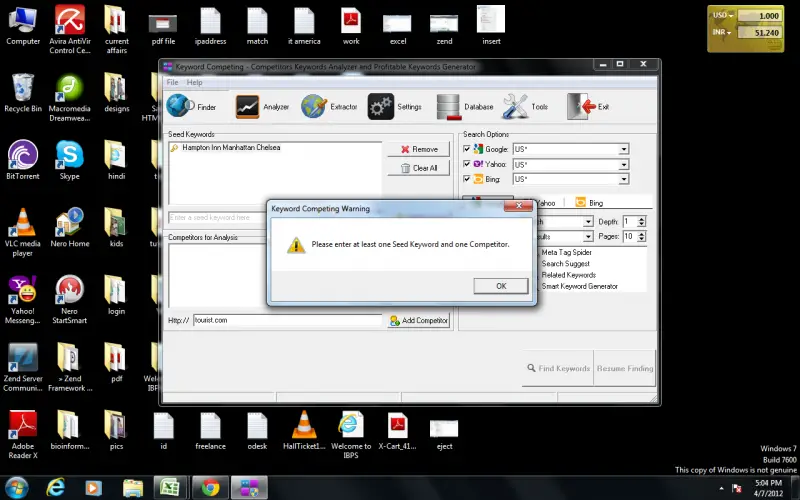This screenshot has width=800, height=500.
Task: Click the Clear All button
Action: coord(418,168)
